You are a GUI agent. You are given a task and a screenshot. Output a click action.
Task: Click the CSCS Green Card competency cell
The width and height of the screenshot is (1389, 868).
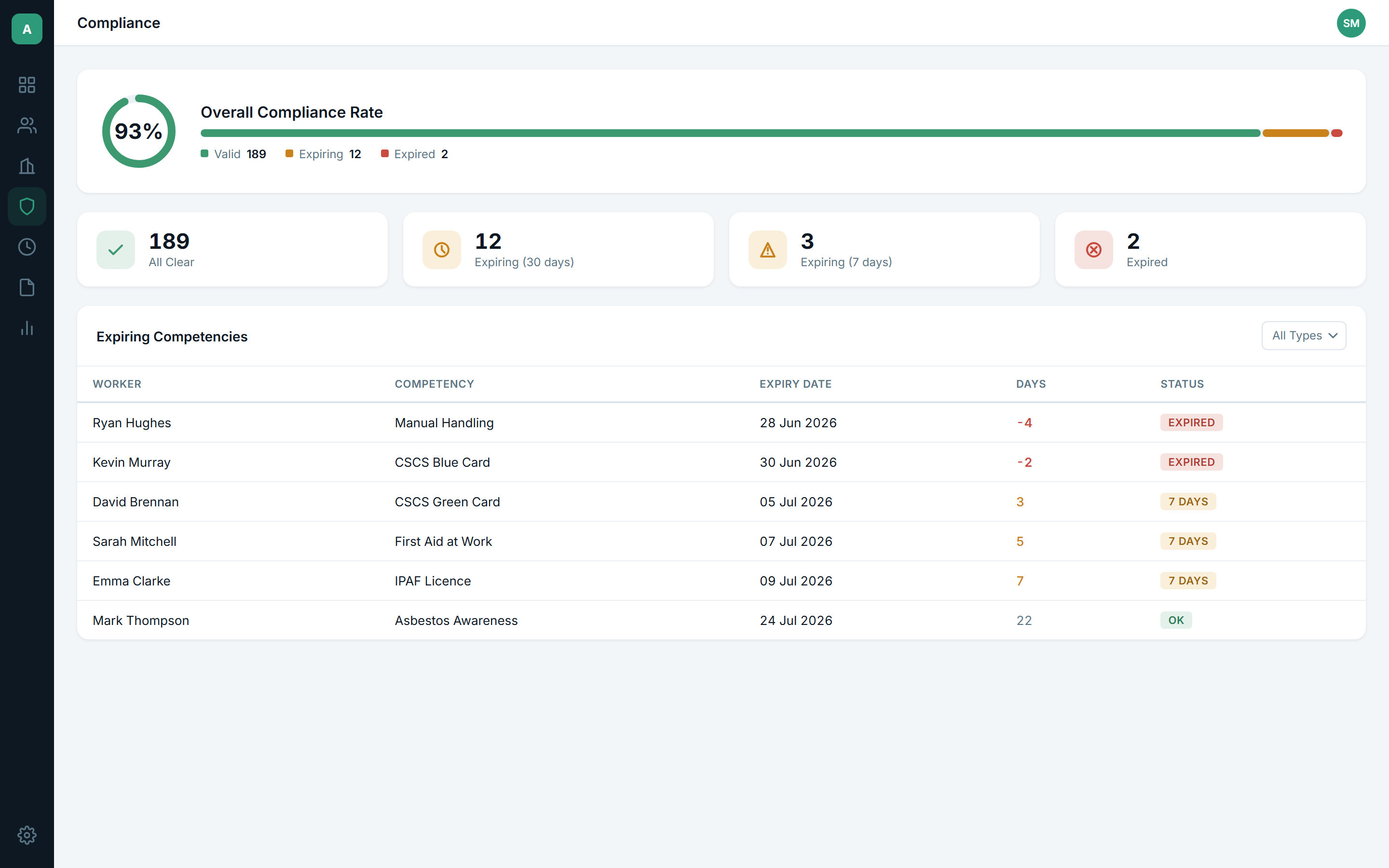447,502
